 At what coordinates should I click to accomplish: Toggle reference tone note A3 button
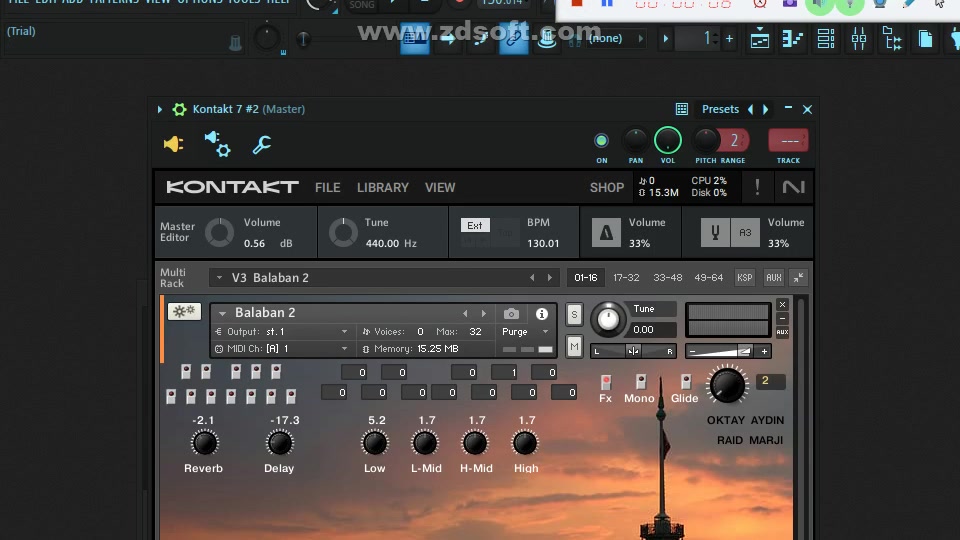[x=744, y=233]
